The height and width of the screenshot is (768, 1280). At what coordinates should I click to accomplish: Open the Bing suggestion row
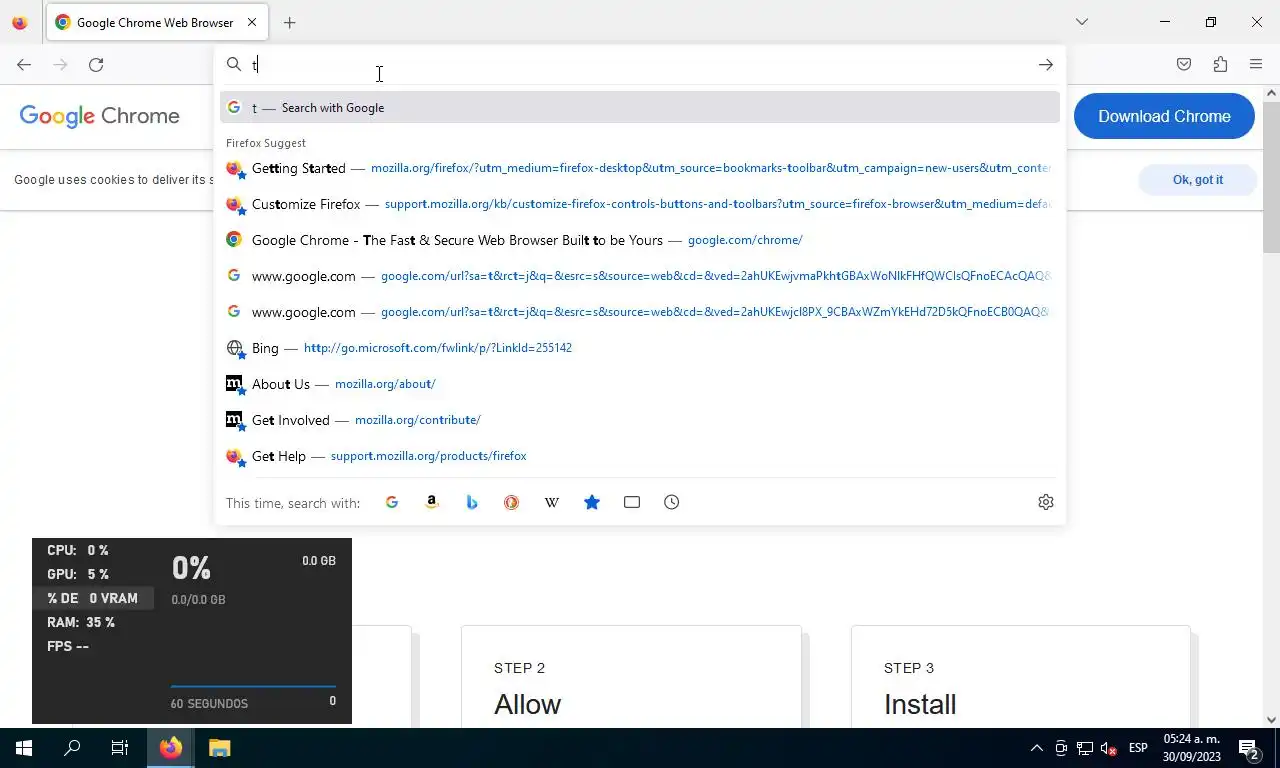pos(640,348)
